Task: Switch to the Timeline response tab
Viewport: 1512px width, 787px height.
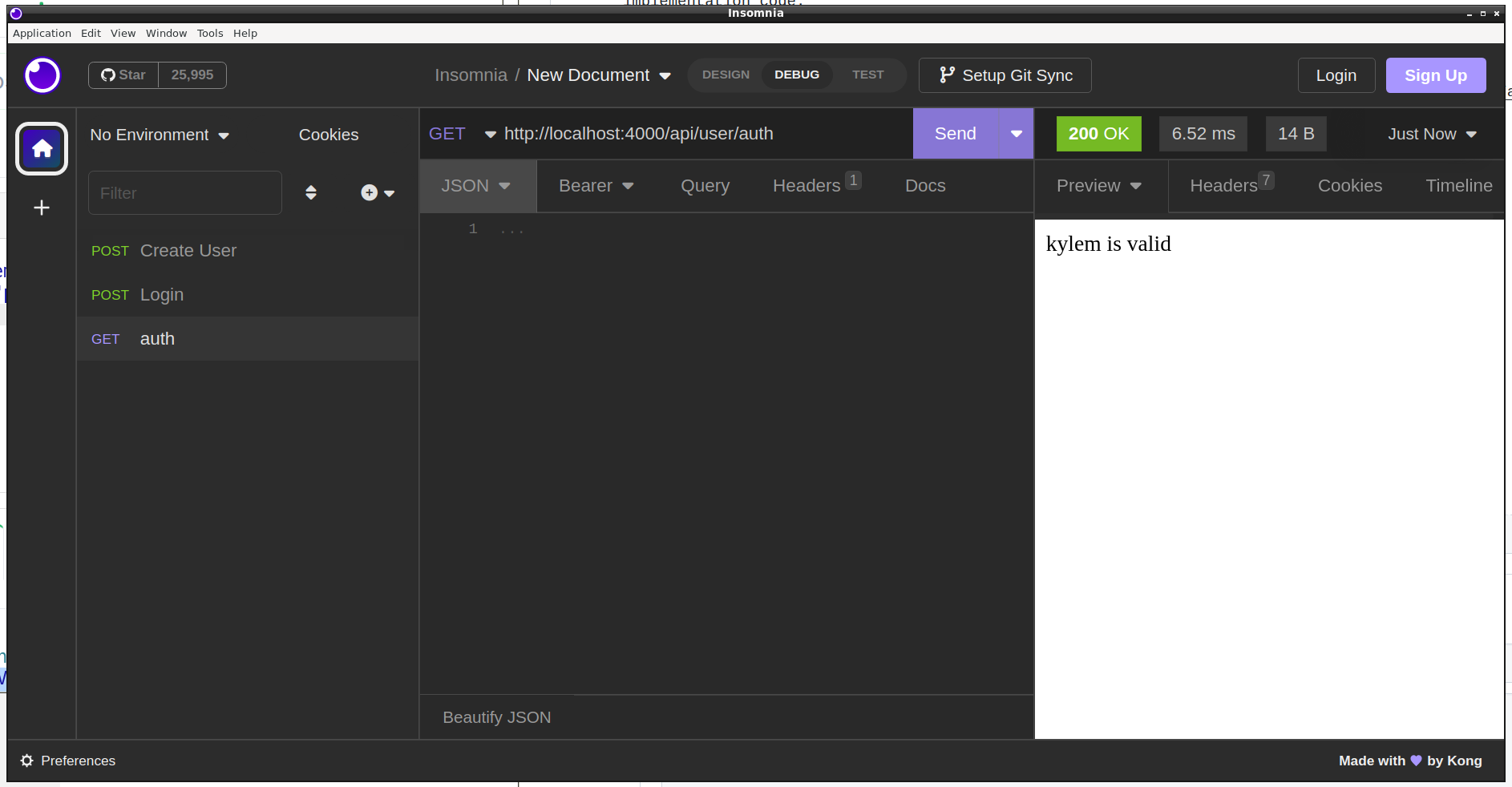Action: click(1459, 185)
